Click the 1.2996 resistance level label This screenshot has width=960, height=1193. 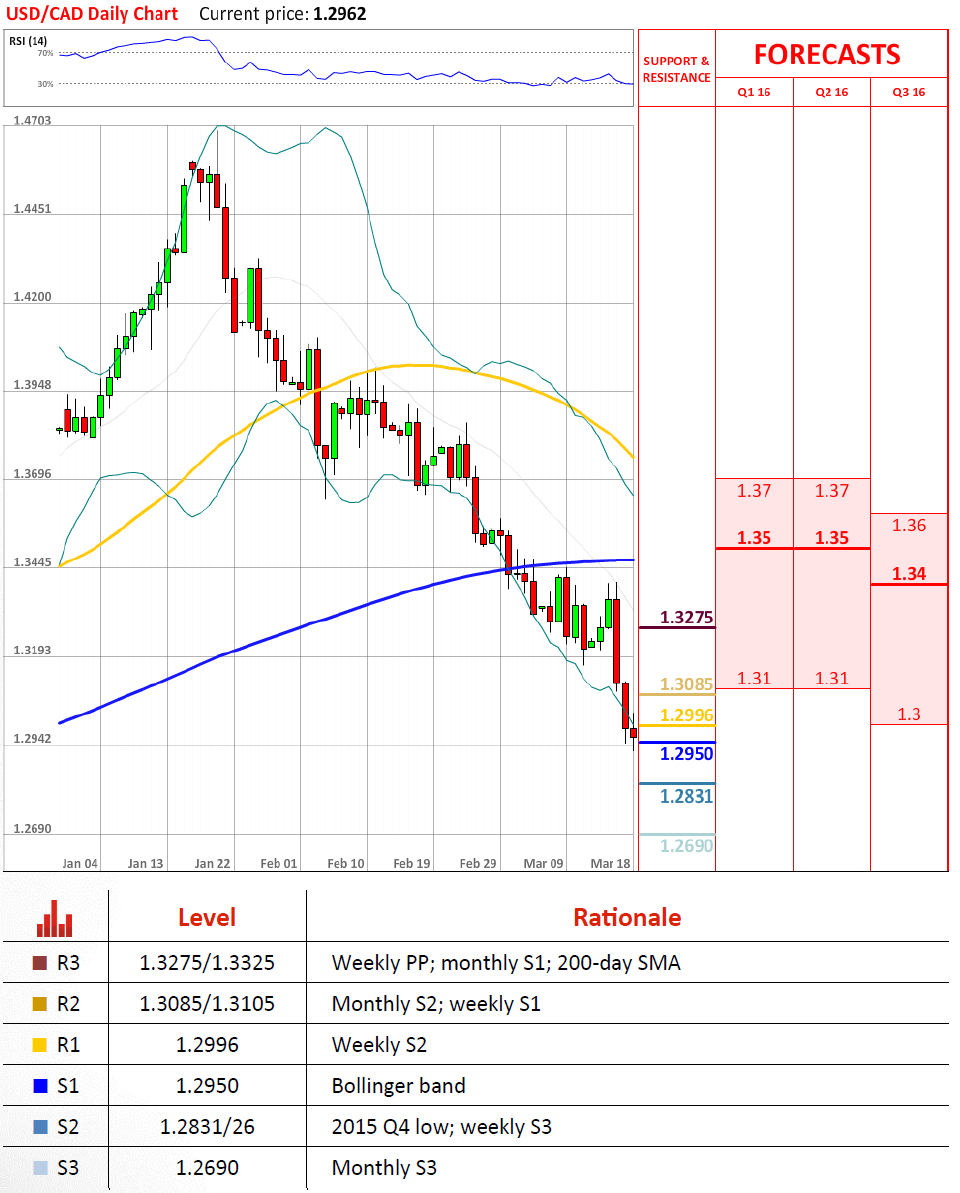[x=686, y=715]
